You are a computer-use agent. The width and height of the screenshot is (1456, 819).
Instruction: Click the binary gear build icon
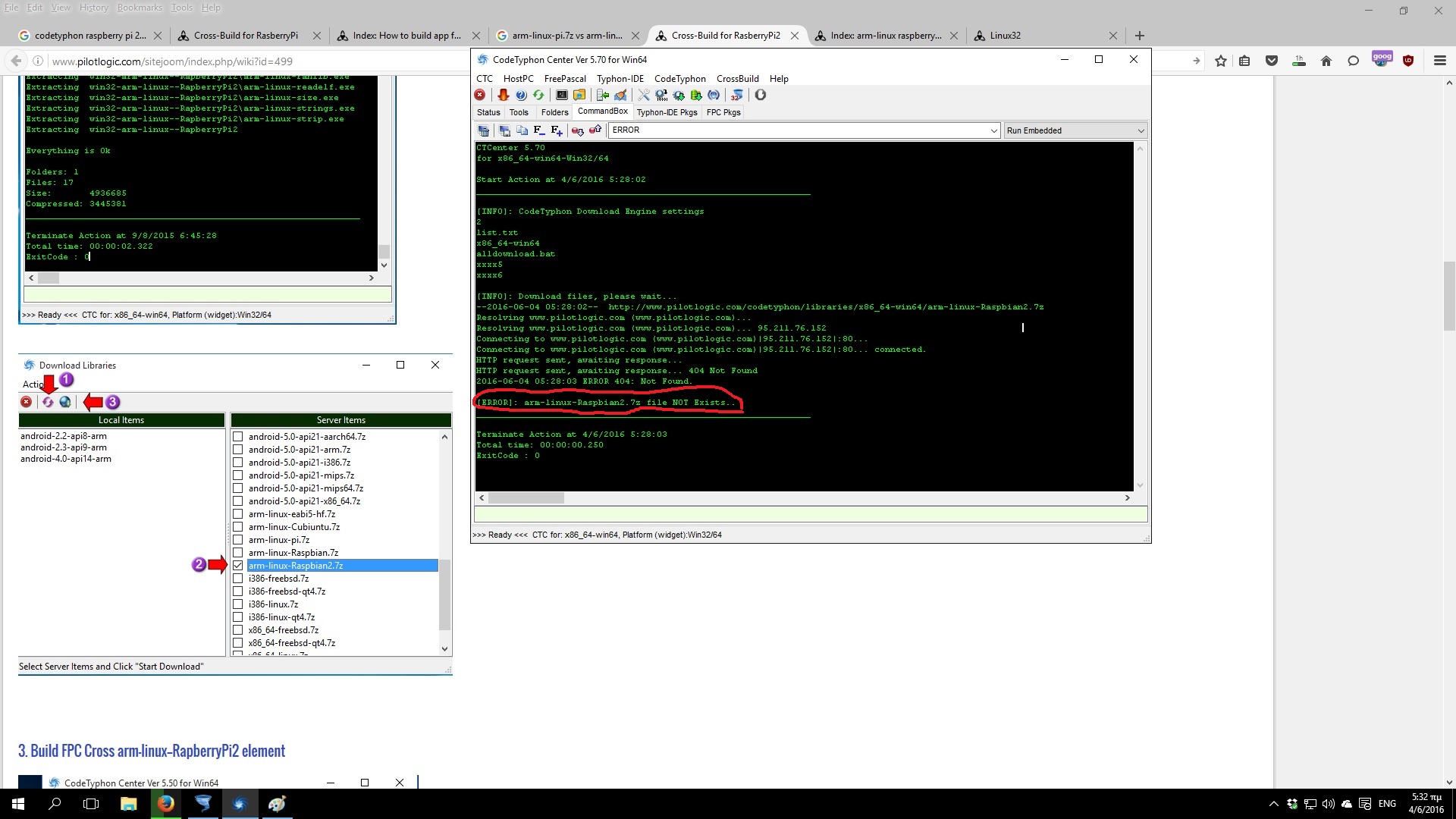[661, 95]
